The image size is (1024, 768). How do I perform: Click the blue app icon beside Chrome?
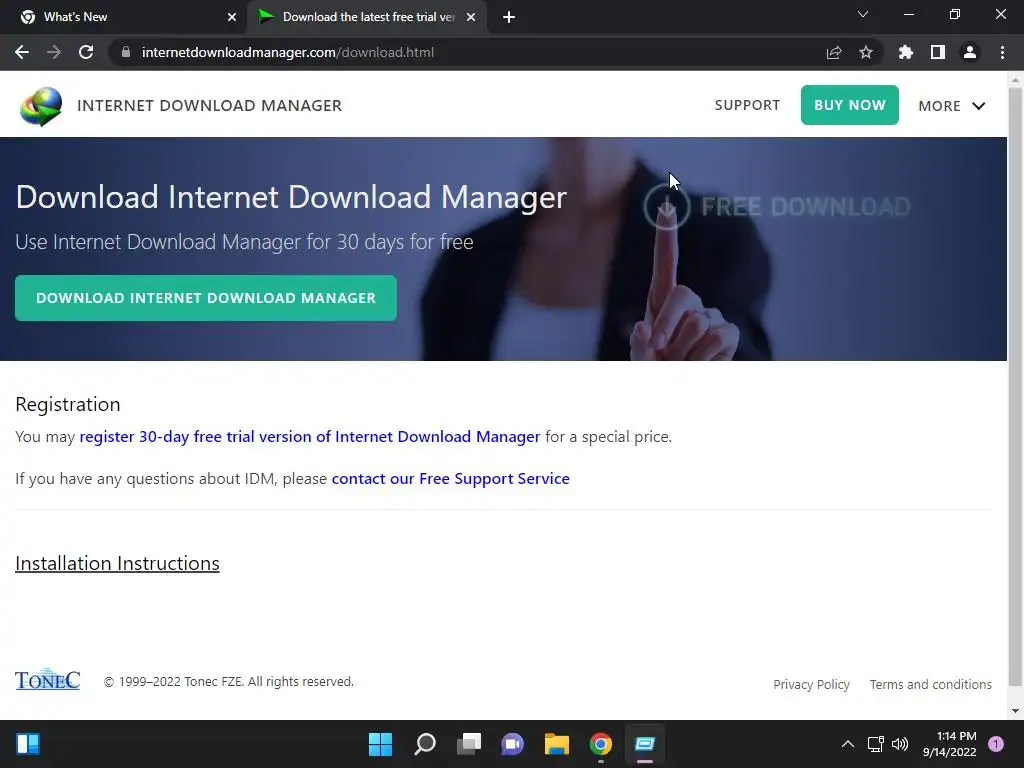tap(645, 744)
